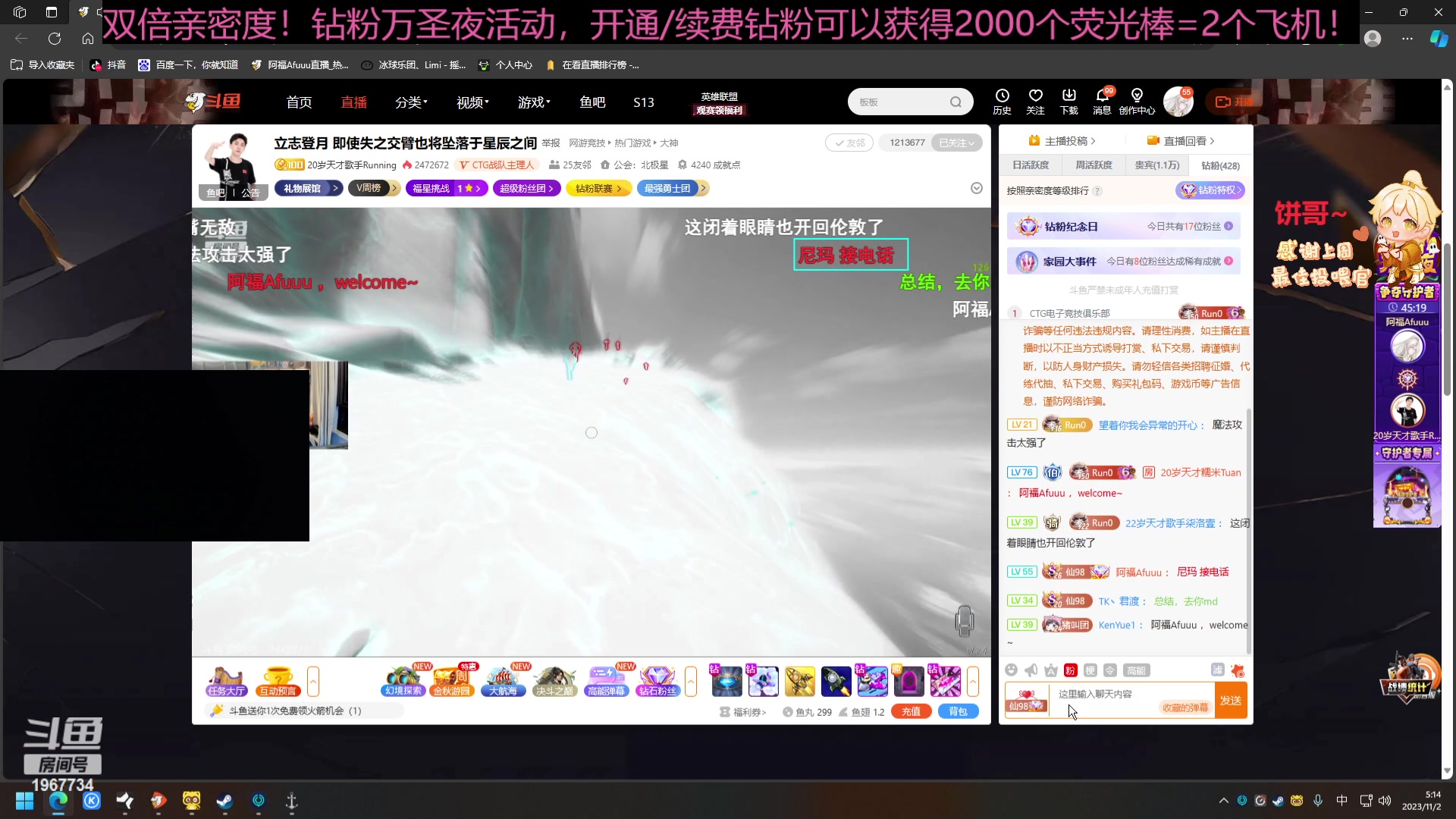Click the 梗 meme icon in chat toolbar
The height and width of the screenshot is (819, 1456).
click(x=1090, y=670)
